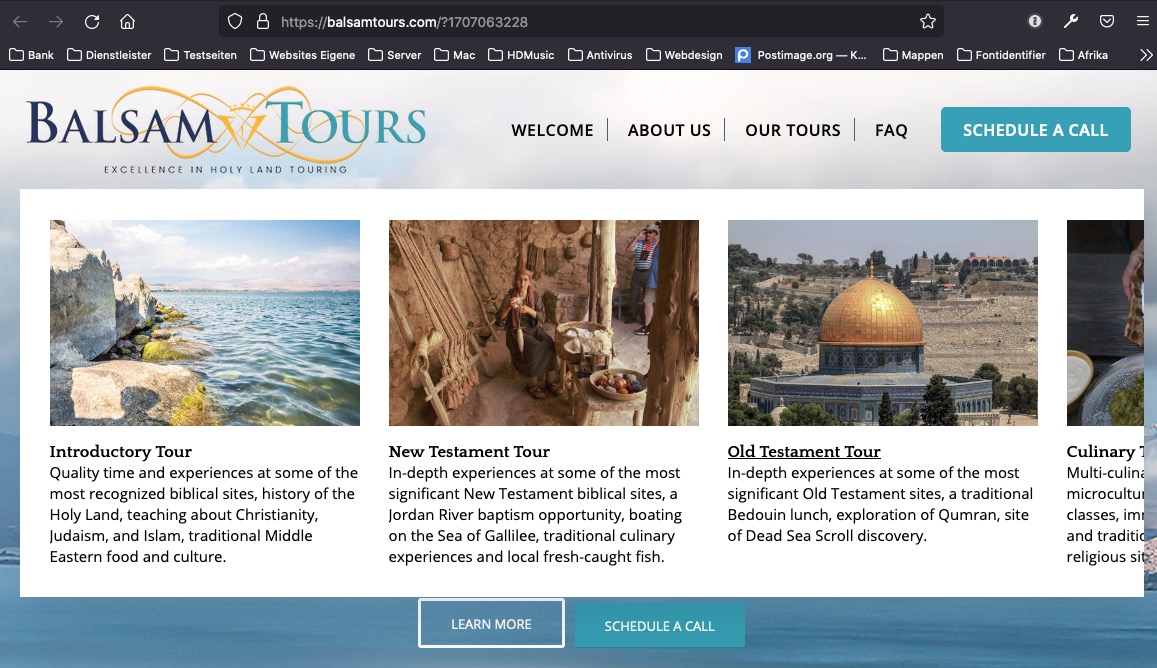
Task: Go to the FAQ navigation item
Action: (x=891, y=130)
